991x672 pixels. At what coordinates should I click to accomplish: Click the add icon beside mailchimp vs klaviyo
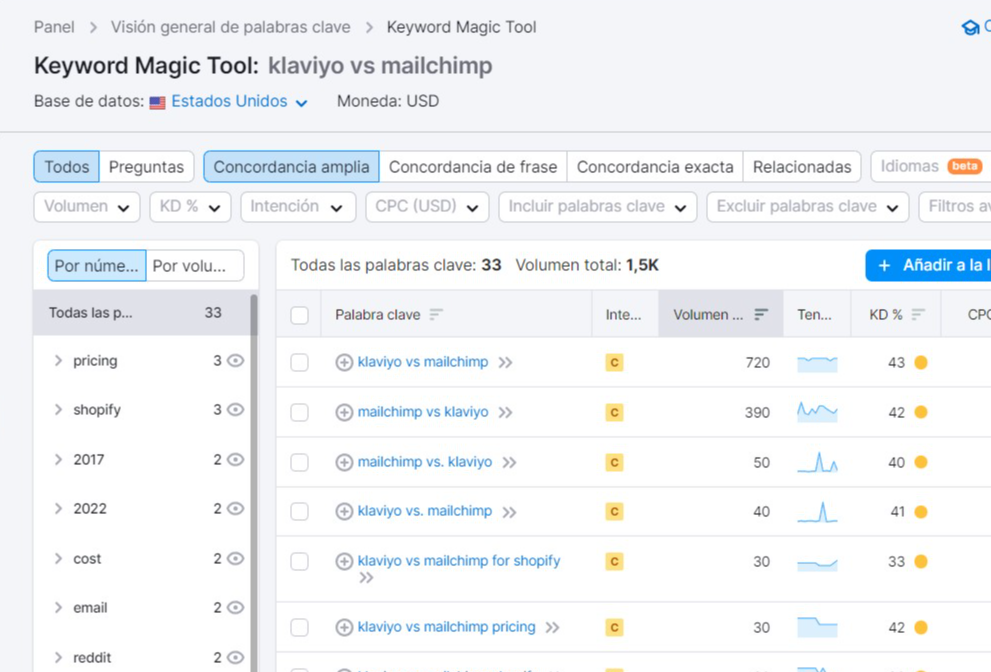344,412
